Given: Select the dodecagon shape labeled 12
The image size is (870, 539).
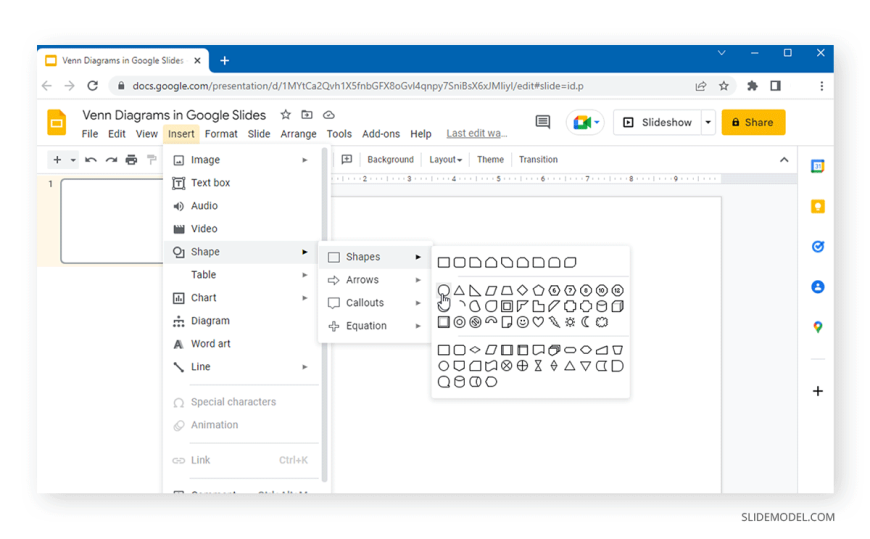Looking at the screenshot, I should coord(617,290).
